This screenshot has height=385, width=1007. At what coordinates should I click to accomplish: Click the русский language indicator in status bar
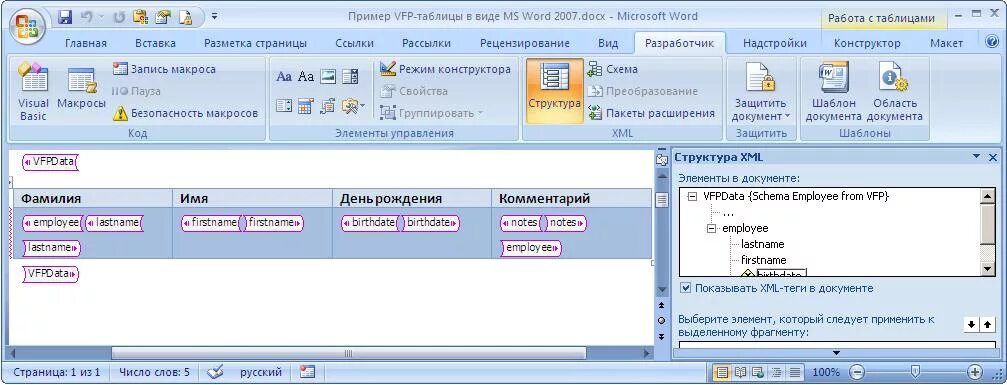pos(261,372)
